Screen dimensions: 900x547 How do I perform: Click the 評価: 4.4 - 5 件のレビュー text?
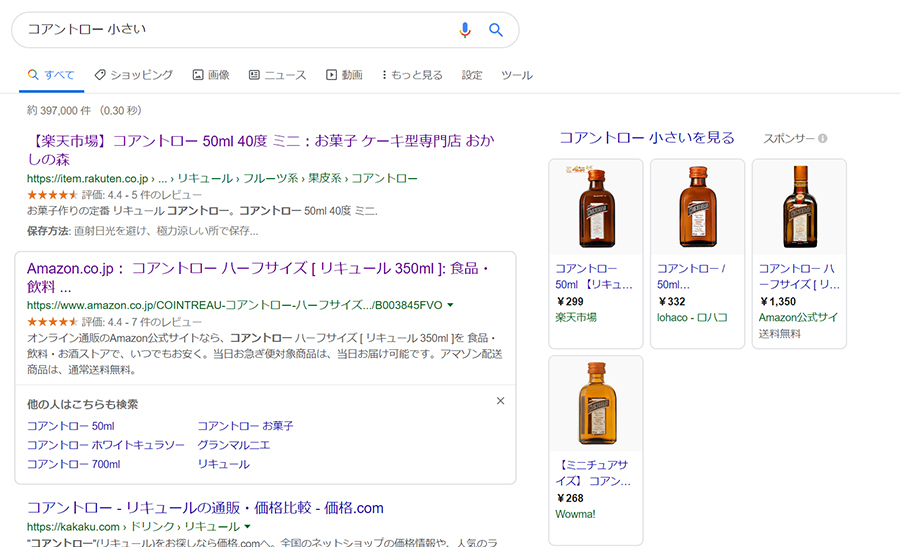point(142,195)
